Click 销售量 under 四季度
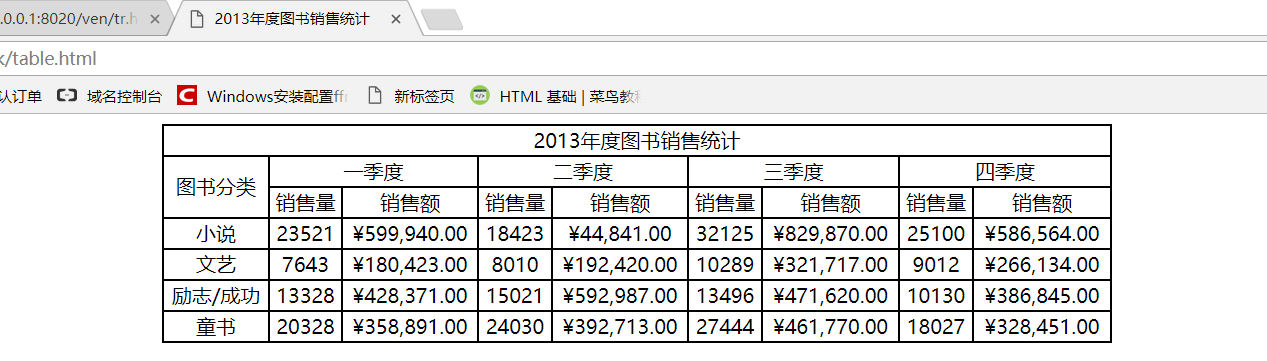Image resolution: width=1267 pixels, height=361 pixels. (x=937, y=203)
